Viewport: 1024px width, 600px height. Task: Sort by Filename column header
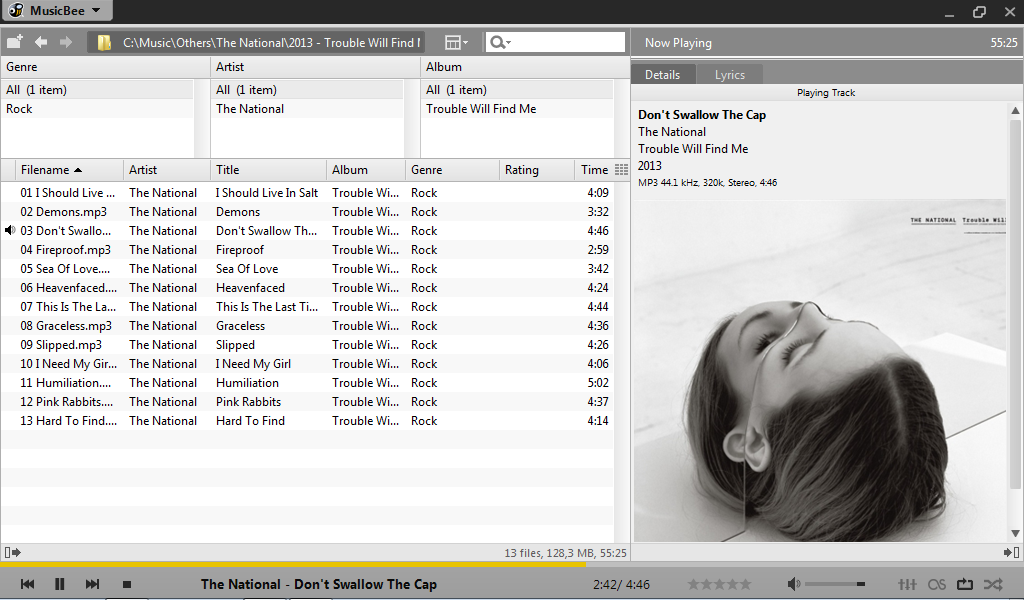(x=69, y=170)
